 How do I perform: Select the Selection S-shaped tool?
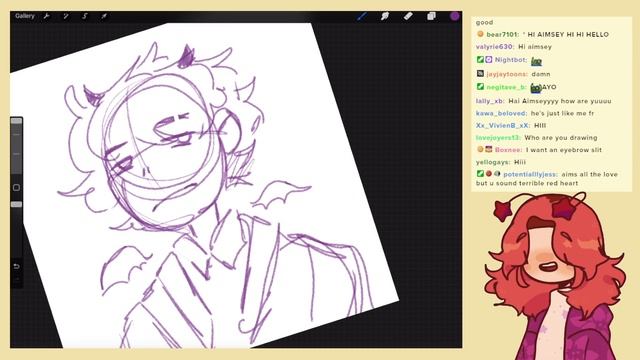coord(85,16)
